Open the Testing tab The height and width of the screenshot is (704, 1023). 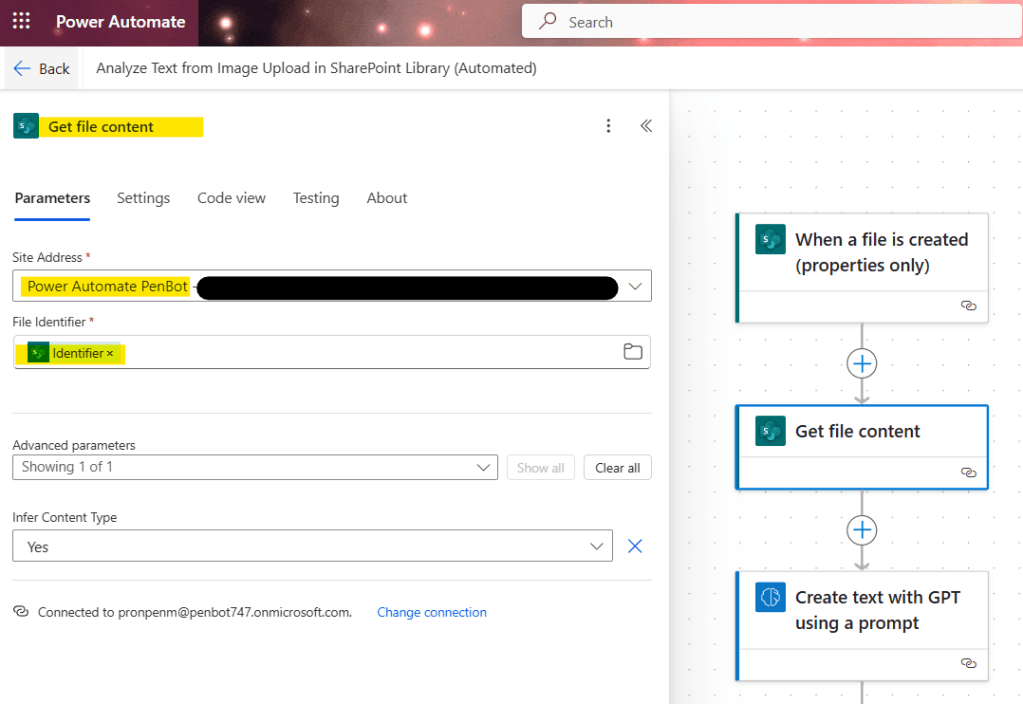316,198
